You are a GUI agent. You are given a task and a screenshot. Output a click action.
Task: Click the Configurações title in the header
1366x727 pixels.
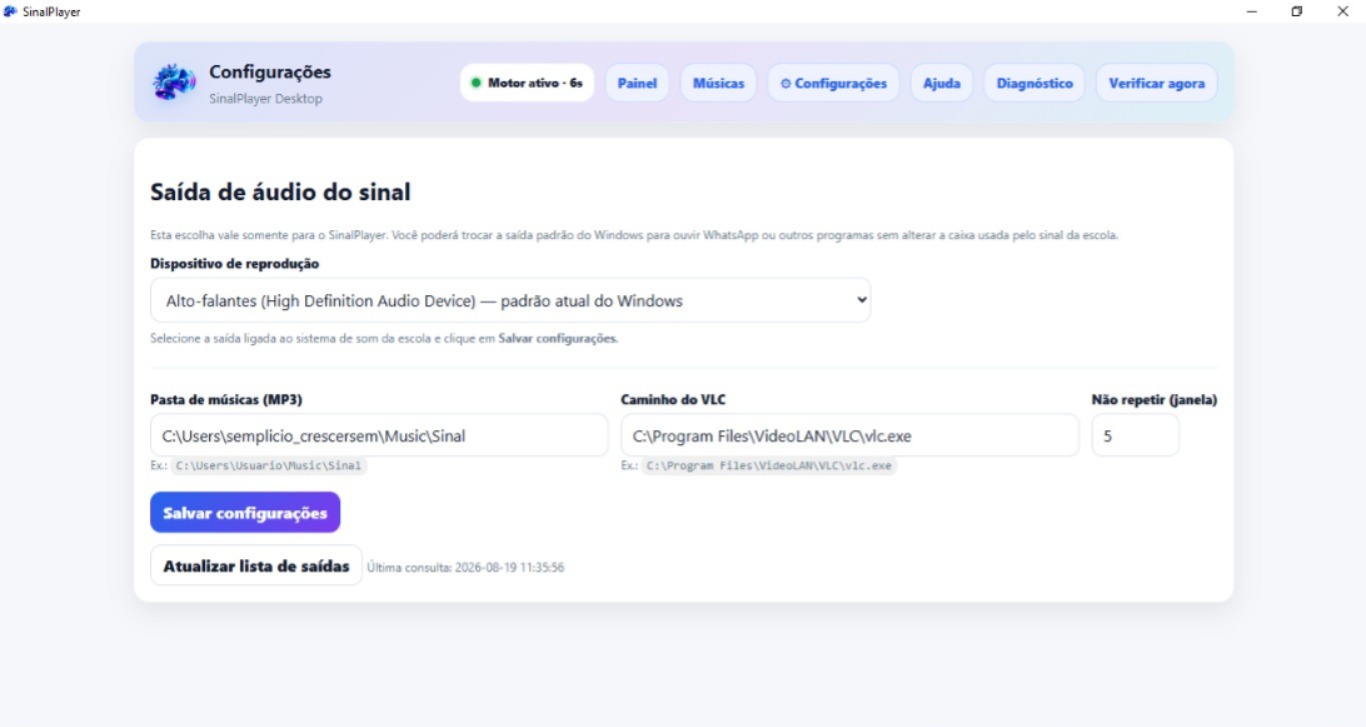click(x=270, y=72)
